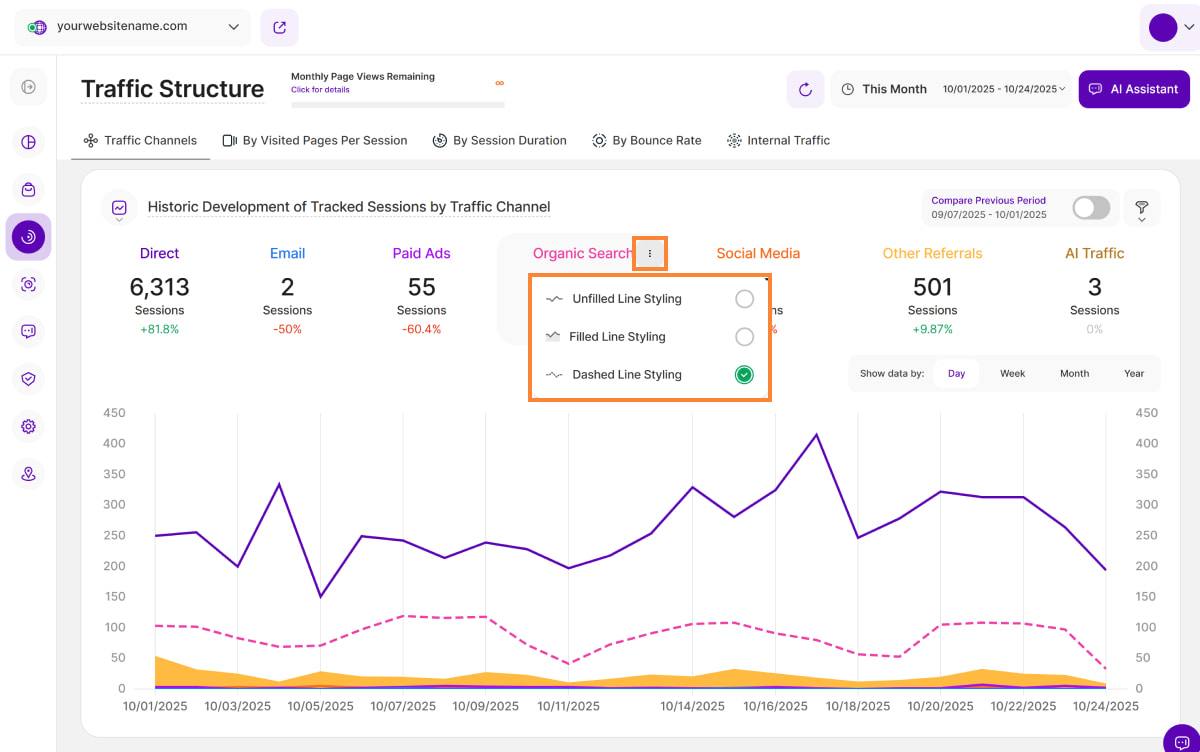Click Organic Search three-dot options icon
Screen dimensions: 1200x752
pos(650,254)
